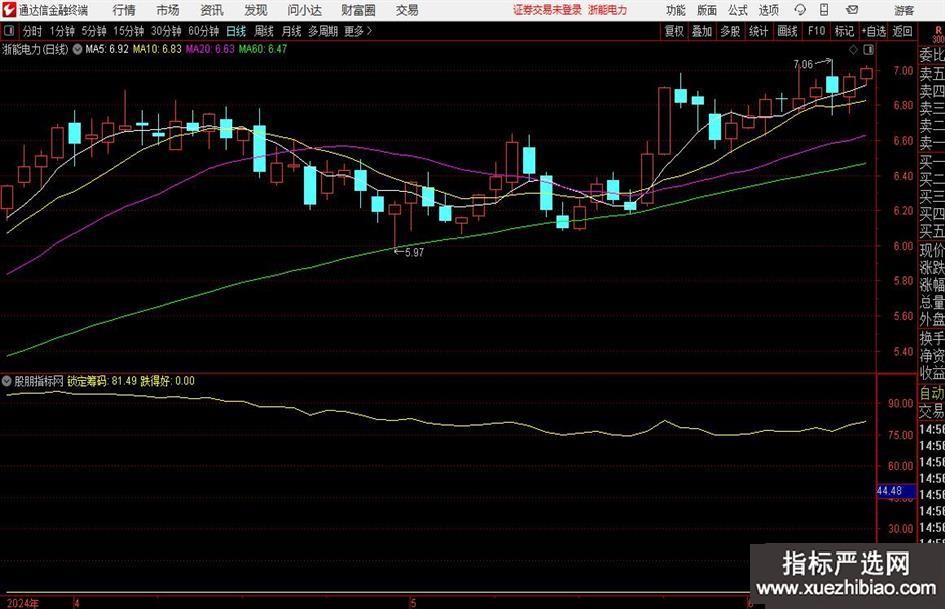
Task: Open the 财富圈 menu
Action: [358, 10]
